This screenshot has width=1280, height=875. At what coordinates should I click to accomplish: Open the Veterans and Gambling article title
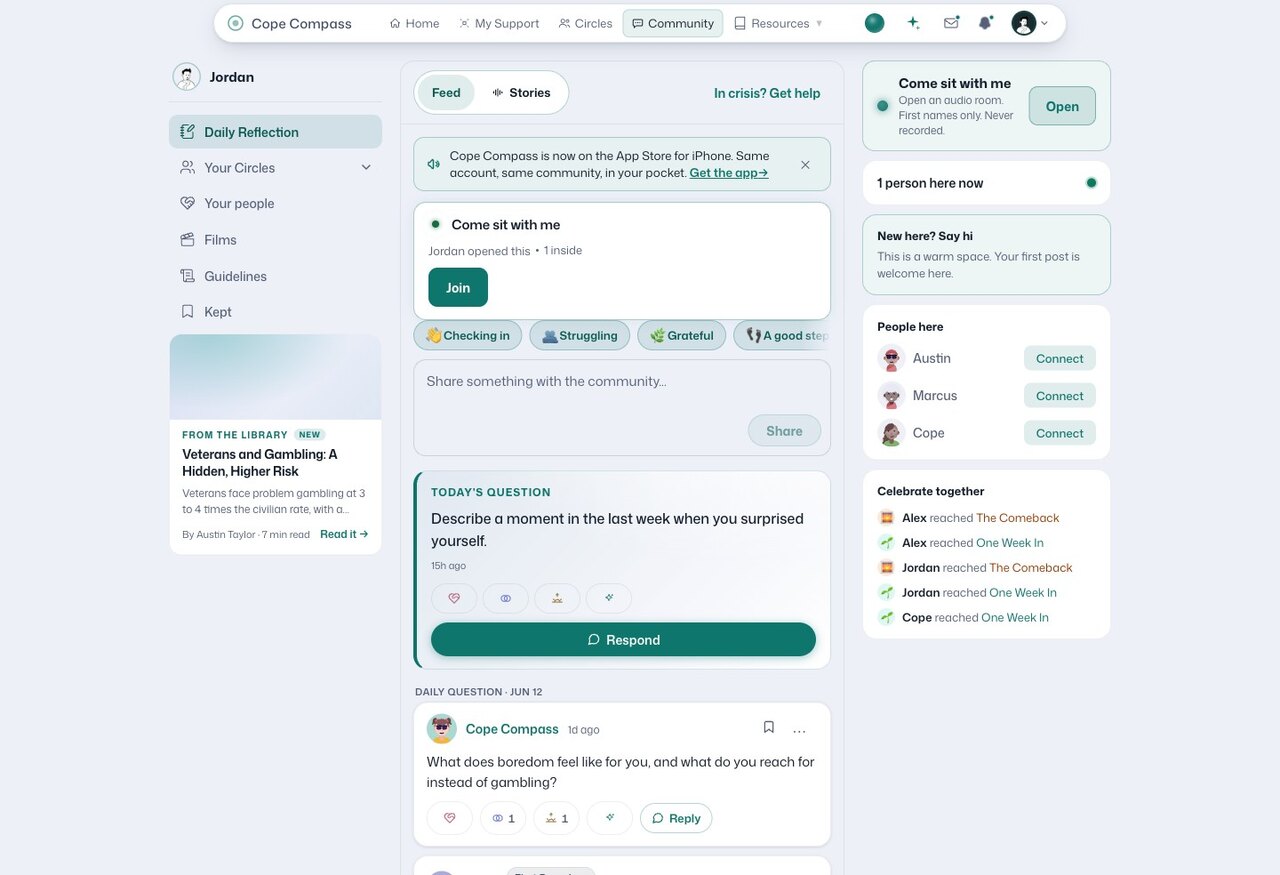(260, 463)
